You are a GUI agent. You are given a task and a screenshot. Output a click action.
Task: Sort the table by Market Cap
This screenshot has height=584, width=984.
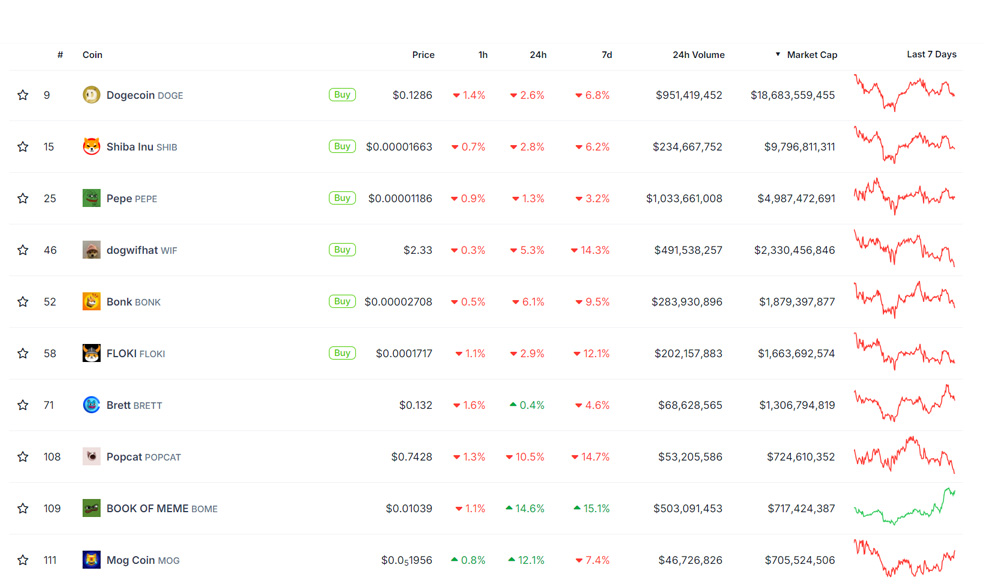(x=806, y=55)
